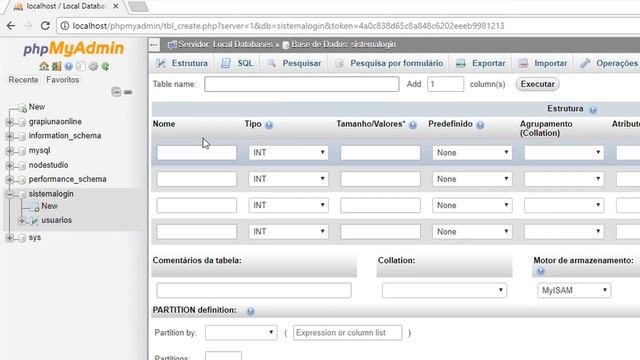Open Tipo dropdown in second column row
This screenshot has width=640, height=360.
(x=288, y=179)
